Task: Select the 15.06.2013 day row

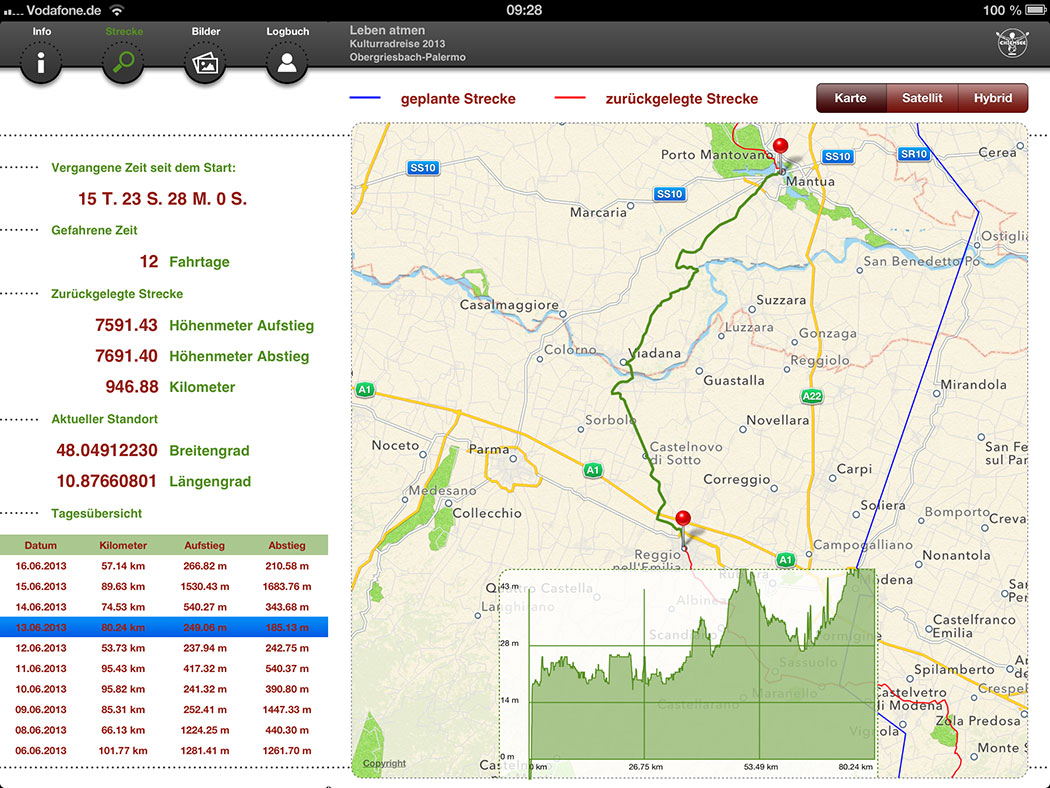Action: [164, 586]
